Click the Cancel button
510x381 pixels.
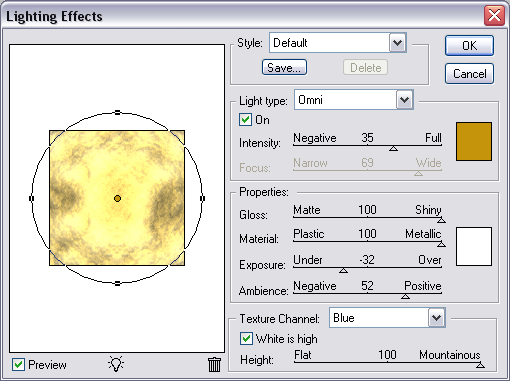tap(469, 74)
